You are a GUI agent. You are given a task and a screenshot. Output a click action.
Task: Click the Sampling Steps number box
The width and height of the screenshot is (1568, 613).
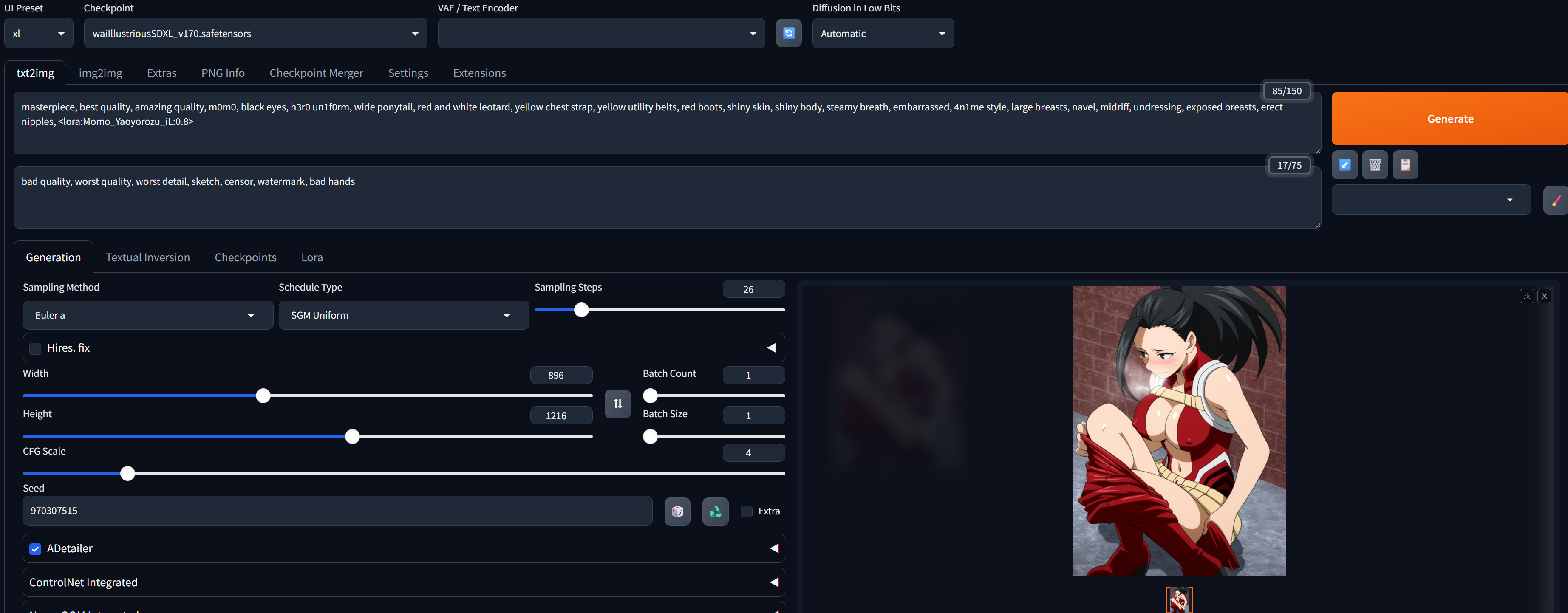click(753, 289)
